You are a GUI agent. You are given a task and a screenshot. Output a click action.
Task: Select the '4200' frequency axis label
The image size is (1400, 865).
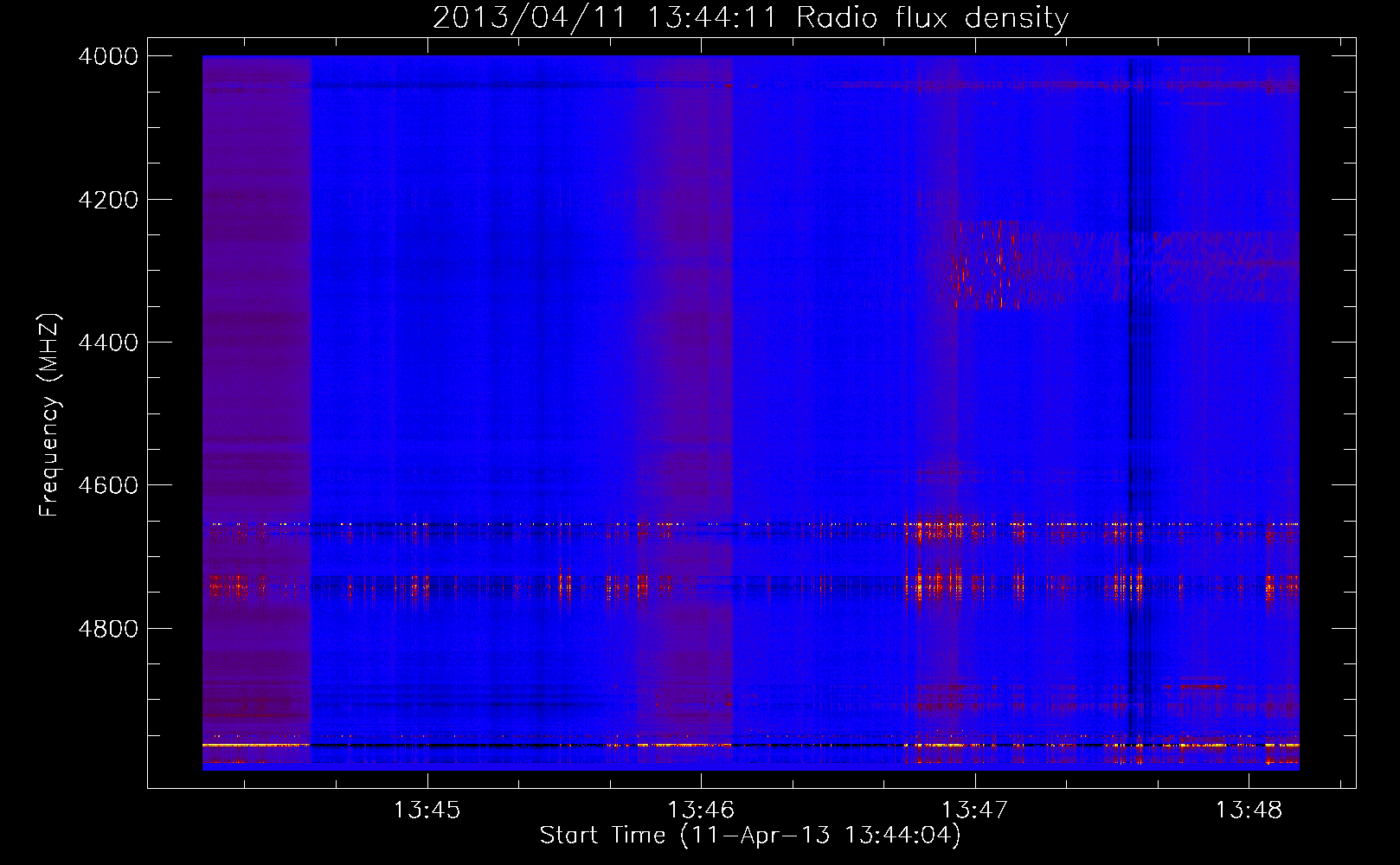107,200
